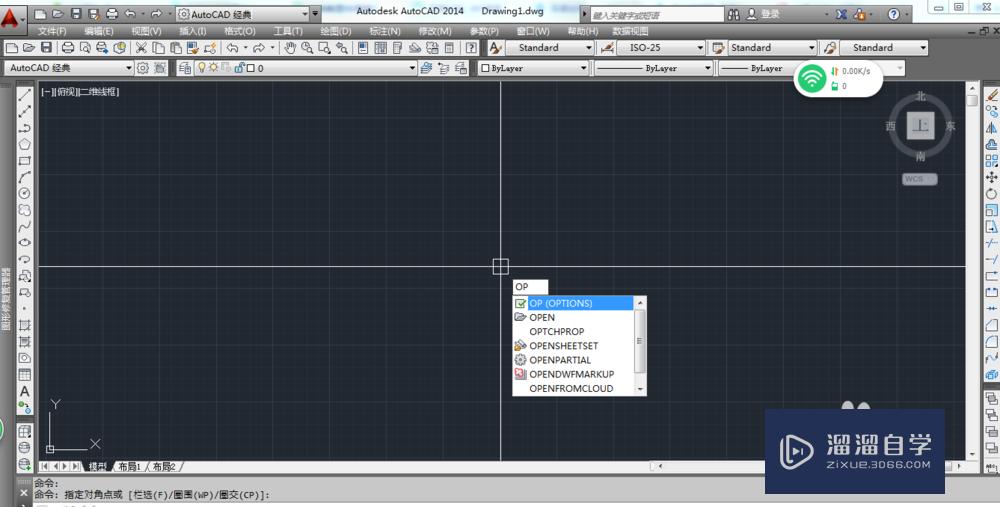Click Plot printer icon in Quick Access toolbar

pyautogui.click(x=112, y=13)
